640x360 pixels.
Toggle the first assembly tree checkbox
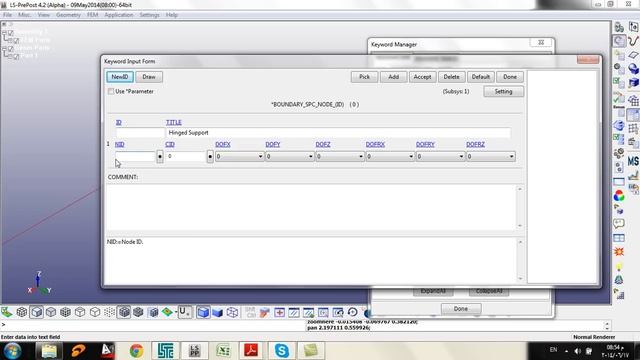click(x=11, y=32)
